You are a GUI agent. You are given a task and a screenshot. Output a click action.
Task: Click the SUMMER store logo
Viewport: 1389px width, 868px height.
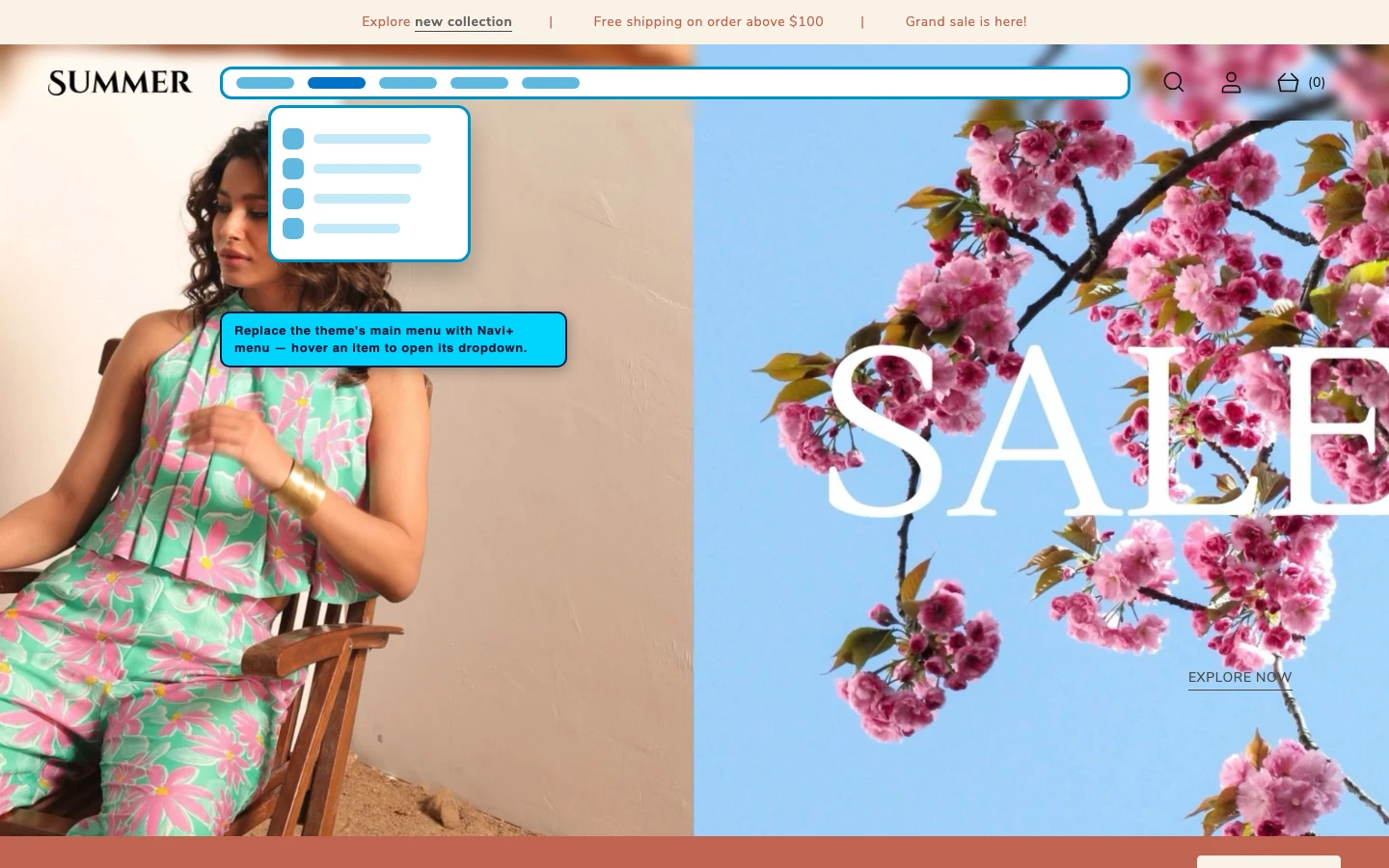[120, 83]
